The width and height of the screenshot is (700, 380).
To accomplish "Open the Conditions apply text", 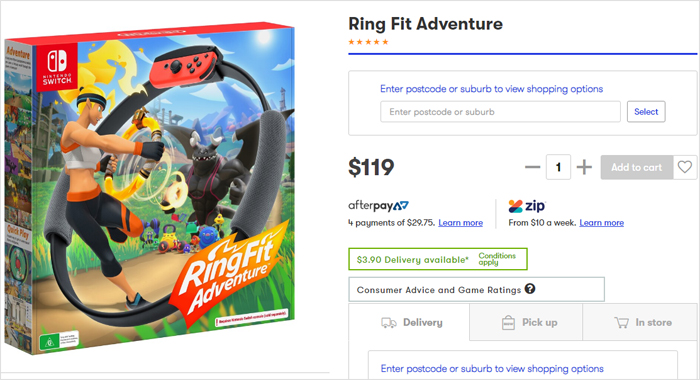I will (x=497, y=259).
